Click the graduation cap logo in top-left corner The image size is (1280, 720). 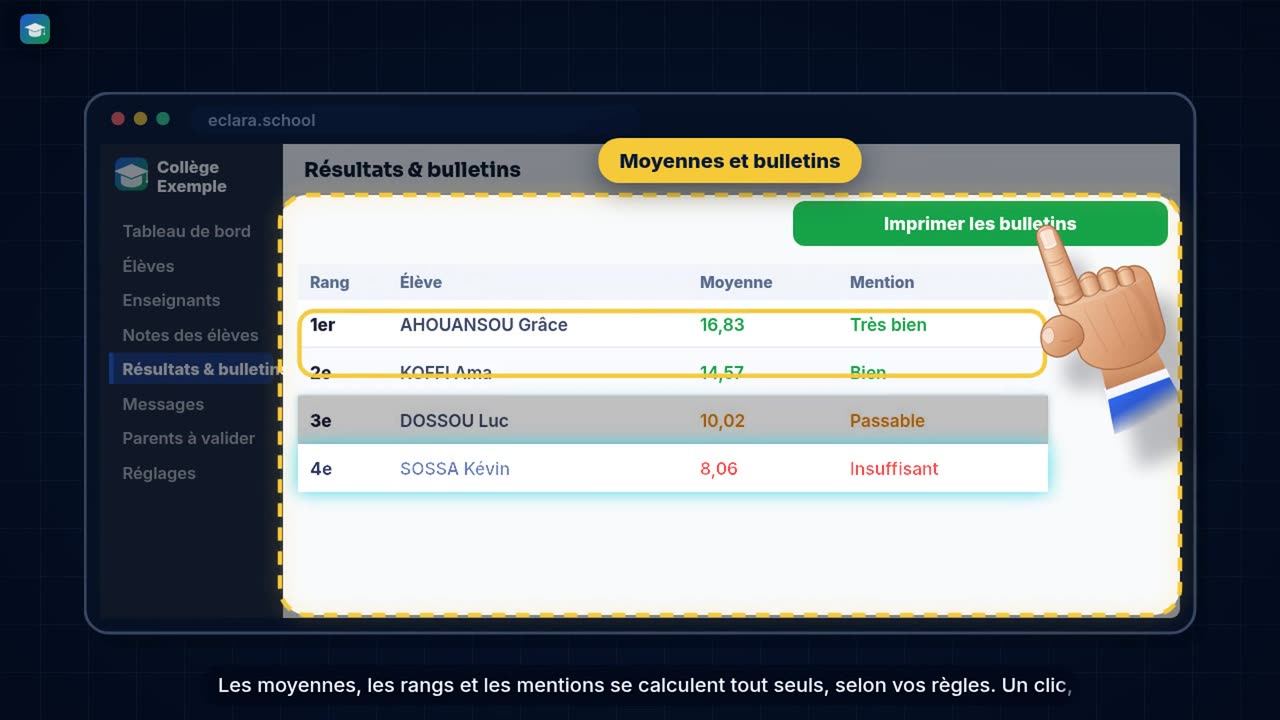pyautogui.click(x=35, y=30)
